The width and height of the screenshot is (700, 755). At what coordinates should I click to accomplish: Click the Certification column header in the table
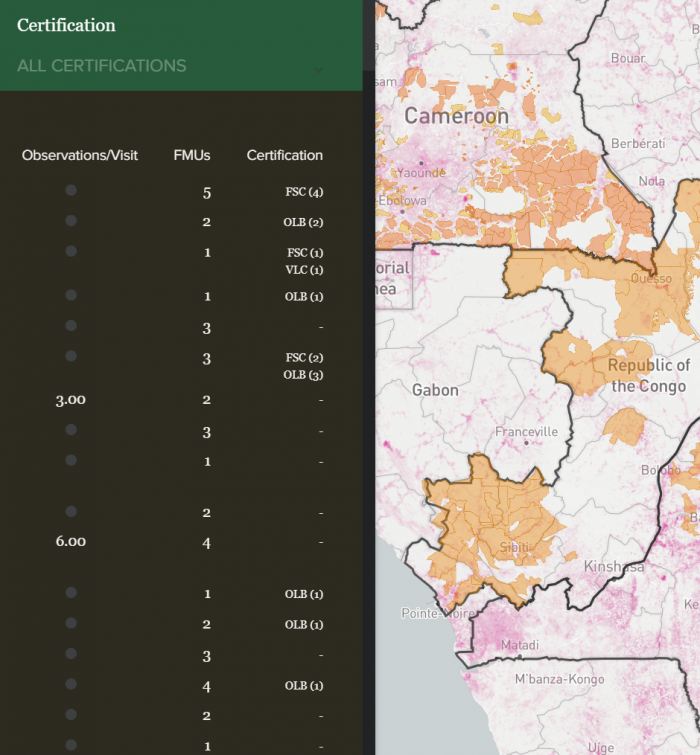click(285, 155)
